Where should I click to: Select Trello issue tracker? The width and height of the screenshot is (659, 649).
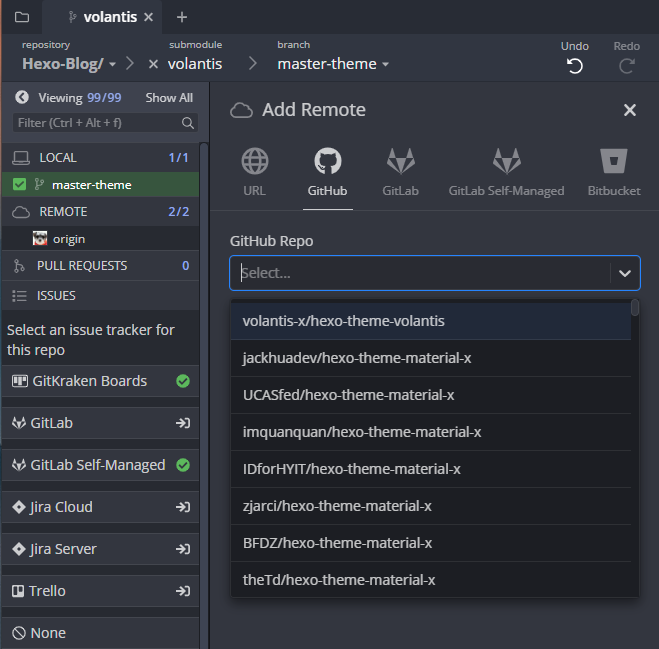pos(100,591)
